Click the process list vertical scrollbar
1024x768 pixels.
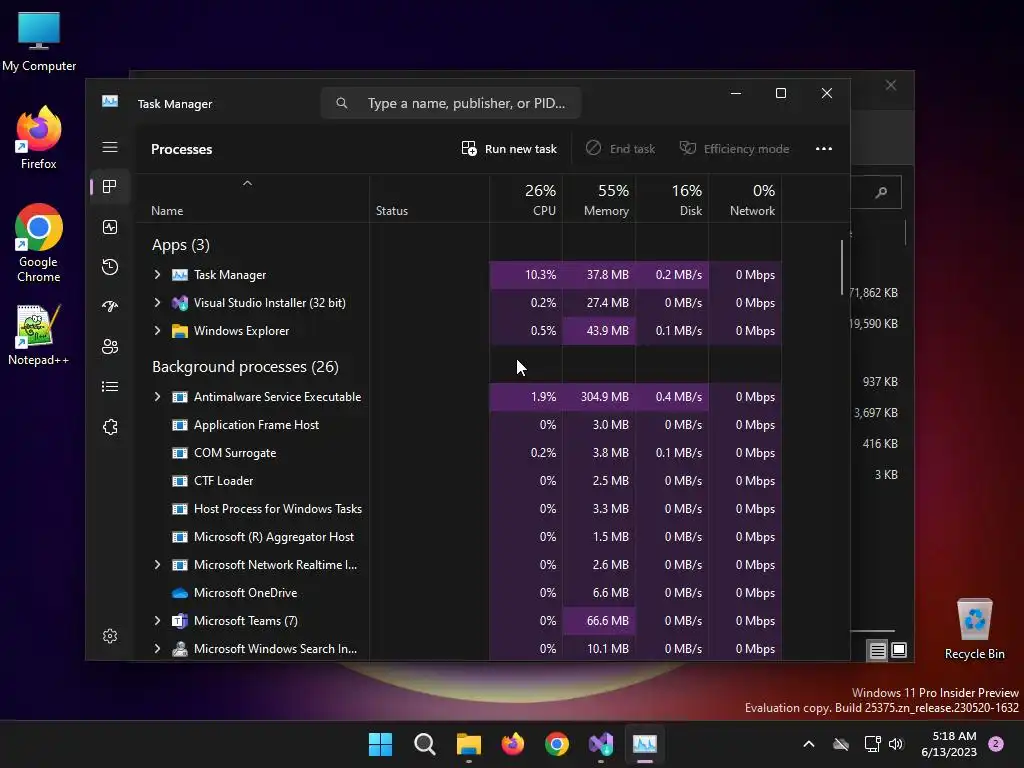842,268
